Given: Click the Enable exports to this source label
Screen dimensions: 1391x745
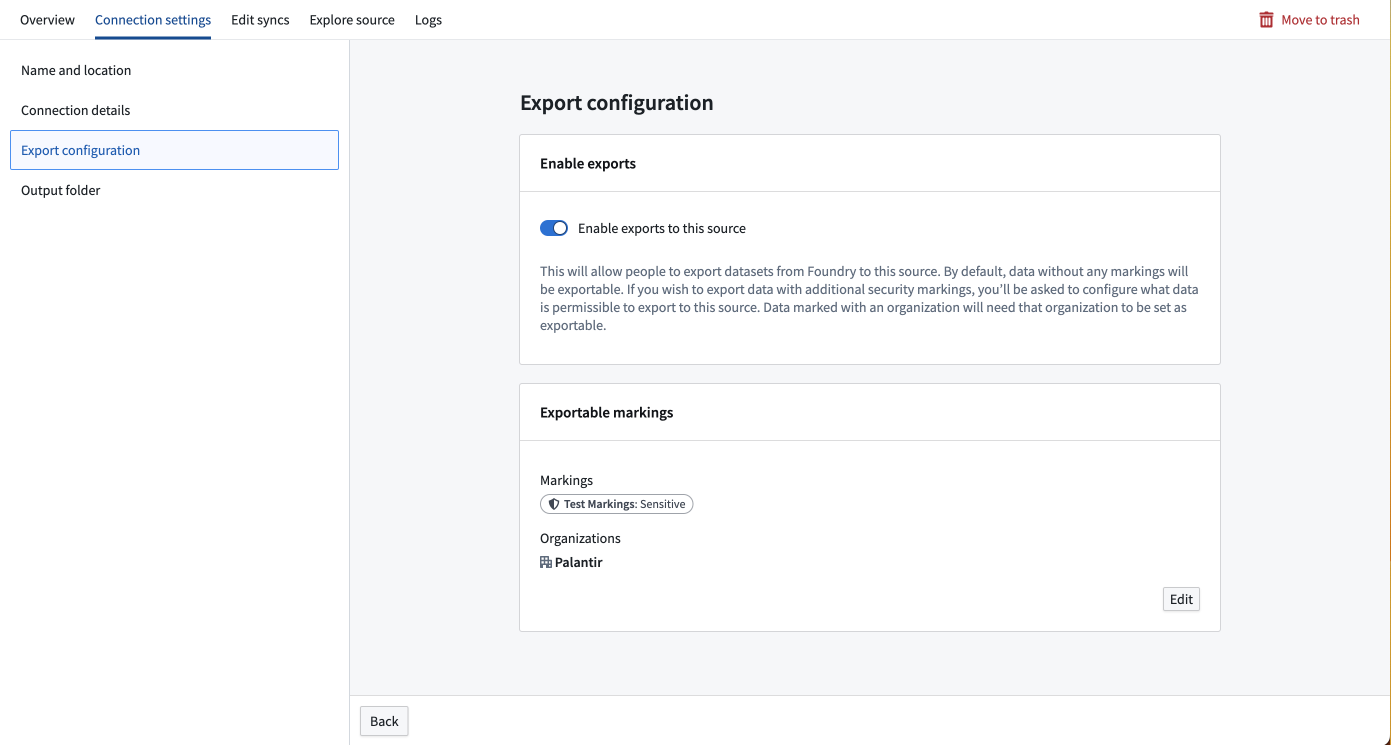Looking at the screenshot, I should coord(662,228).
